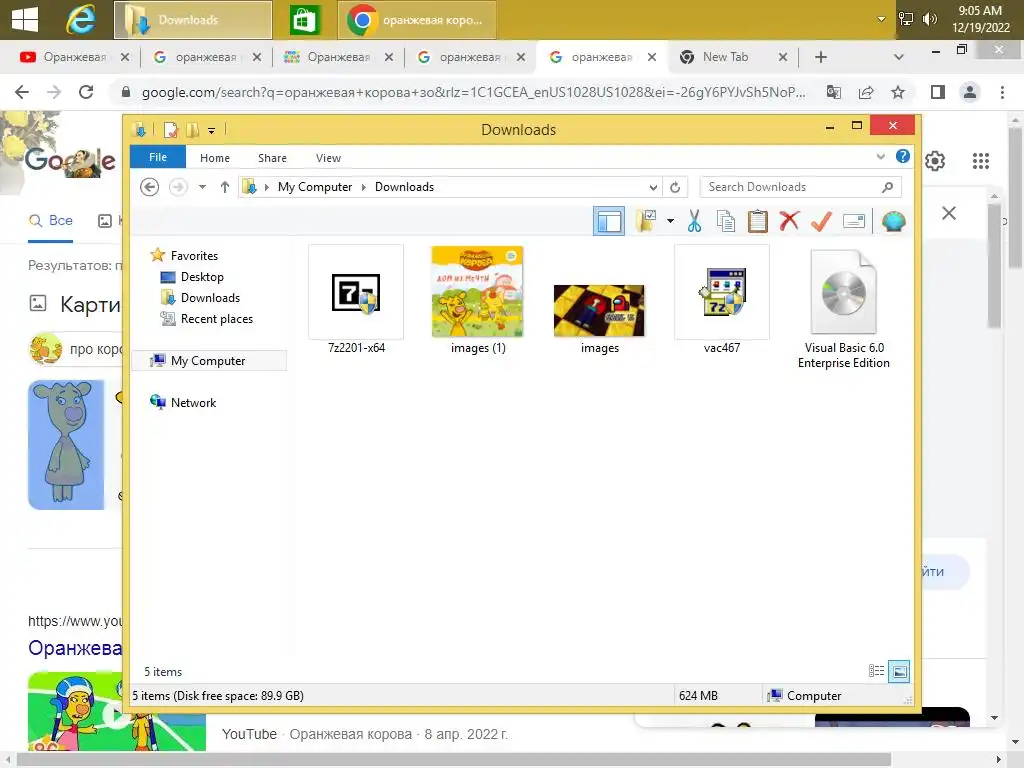Click the volume icon in system tray
Screen dimensions: 1024x768
929,19
